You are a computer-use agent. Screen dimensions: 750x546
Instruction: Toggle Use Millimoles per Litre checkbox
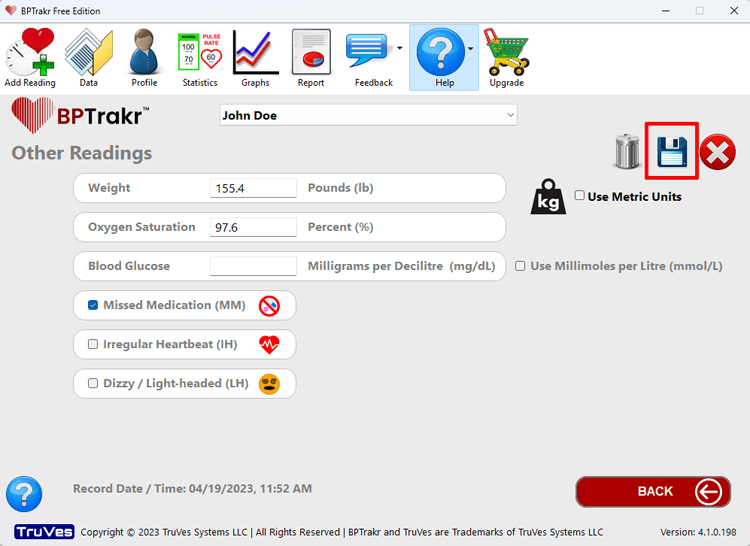(x=520, y=266)
